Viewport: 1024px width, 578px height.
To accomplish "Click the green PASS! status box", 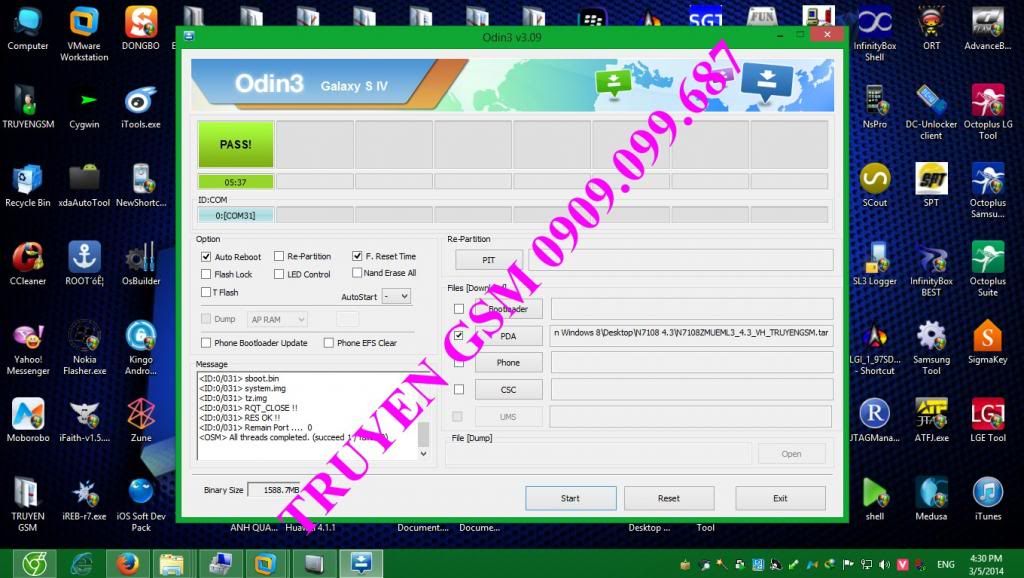I will tap(236, 144).
